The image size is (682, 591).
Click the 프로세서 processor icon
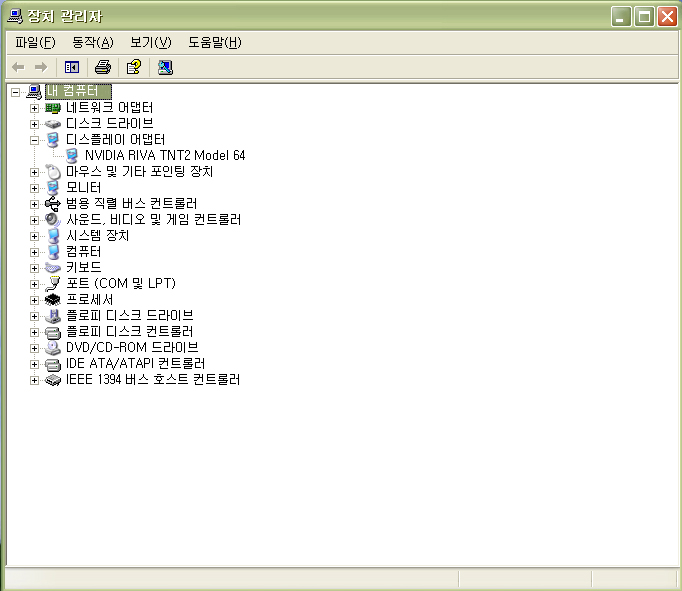tap(53, 299)
